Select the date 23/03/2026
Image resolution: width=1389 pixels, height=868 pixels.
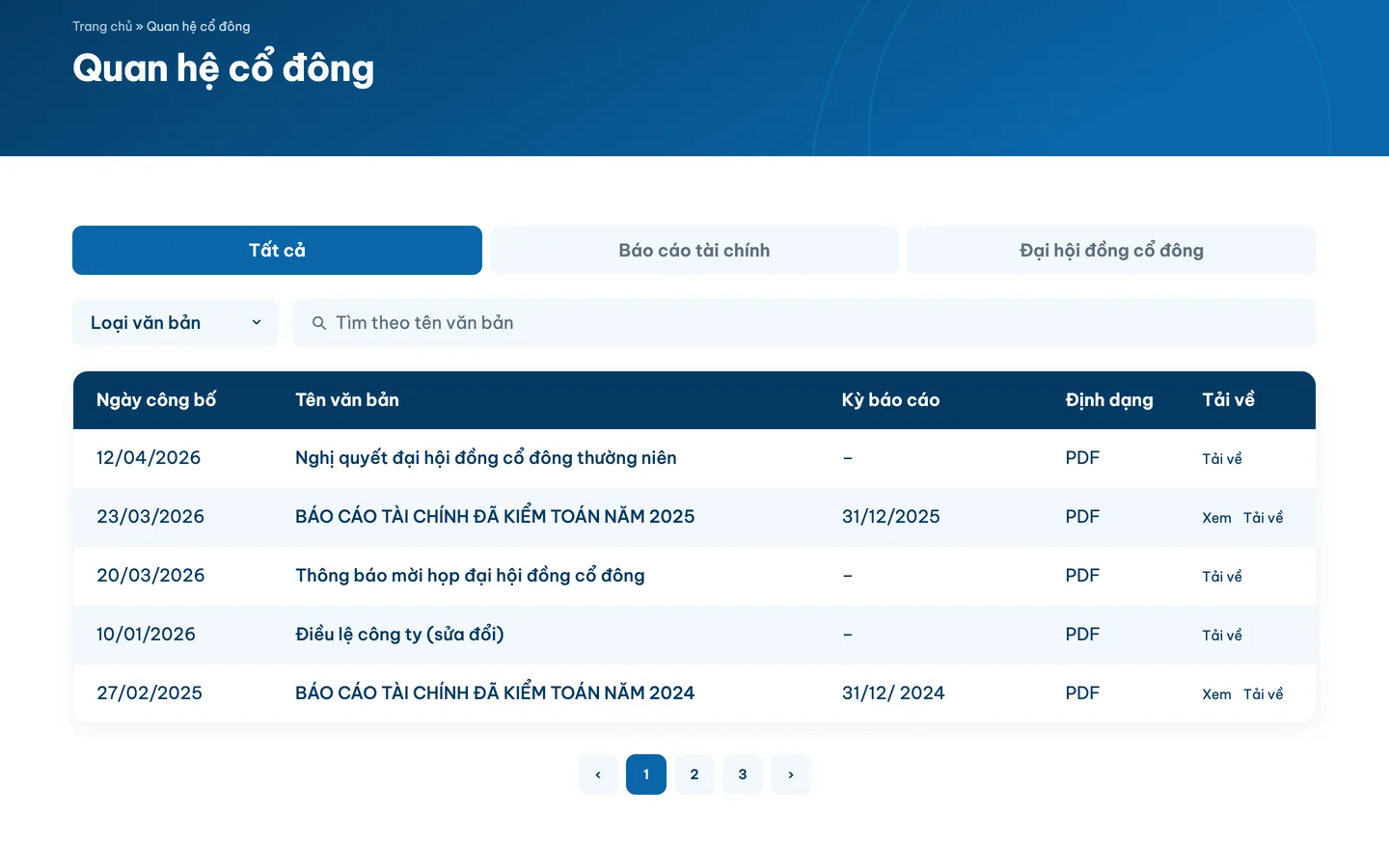[x=150, y=517]
